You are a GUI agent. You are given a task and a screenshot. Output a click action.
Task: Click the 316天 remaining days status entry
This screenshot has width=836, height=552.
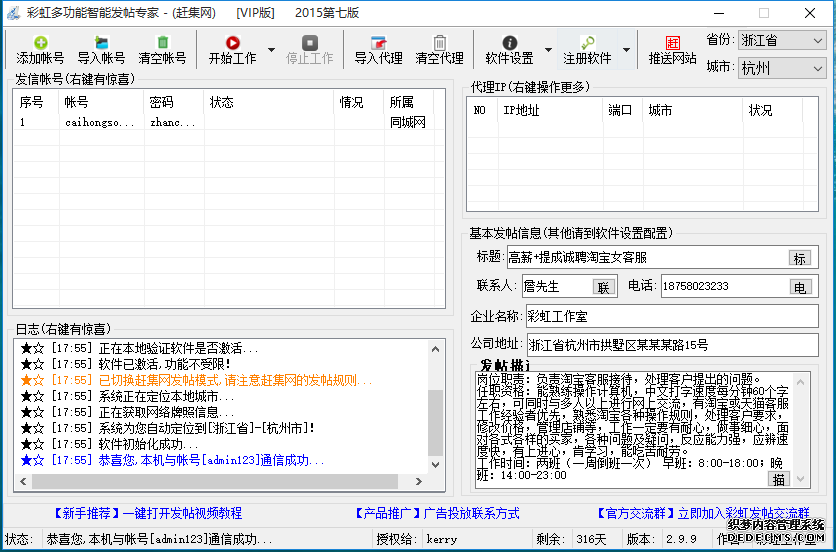click(x=592, y=539)
